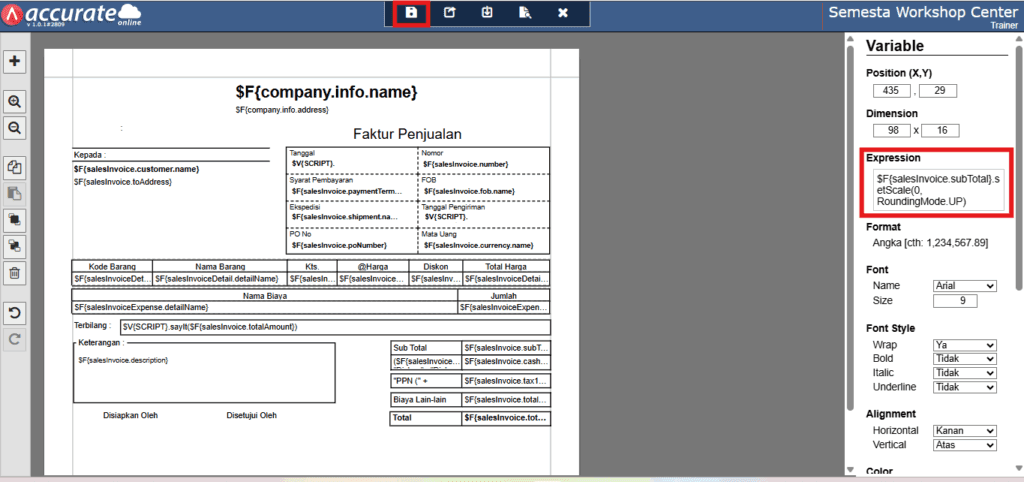Image resolution: width=1024 pixels, height=482 pixels.
Task: Select the company.info.name title field on canvas
Action: [326, 93]
